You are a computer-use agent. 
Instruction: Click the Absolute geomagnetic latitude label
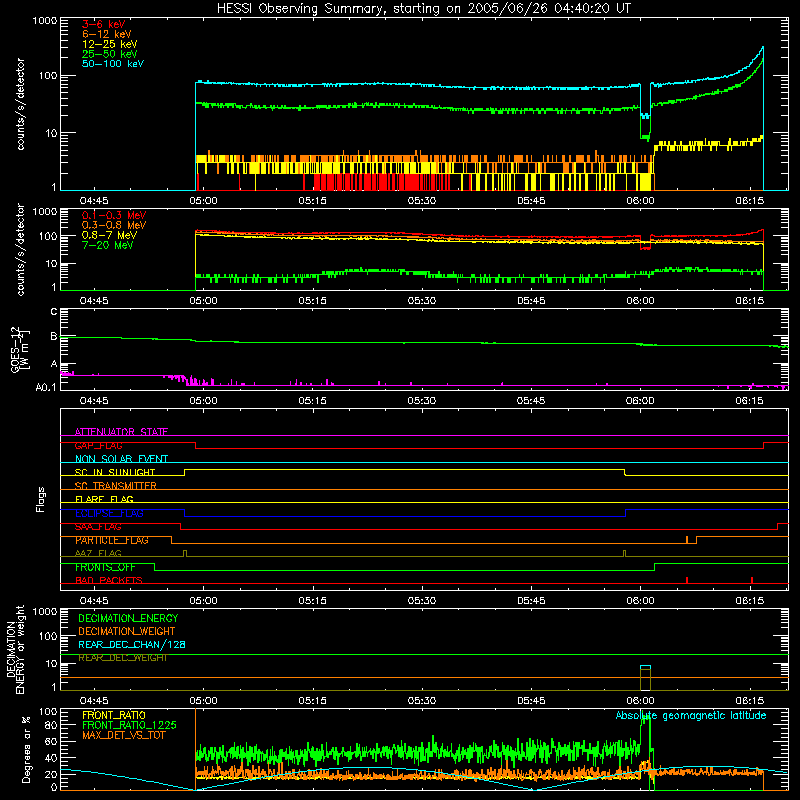click(x=691, y=715)
